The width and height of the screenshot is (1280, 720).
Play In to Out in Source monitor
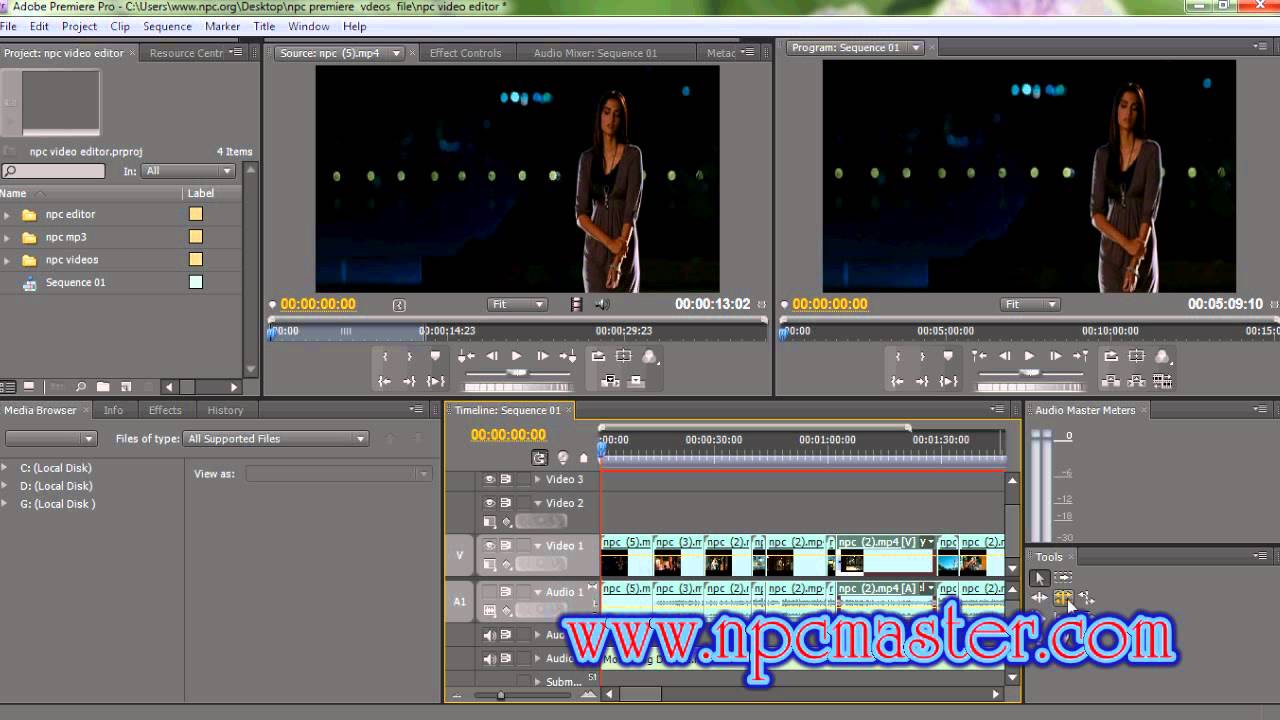436,381
